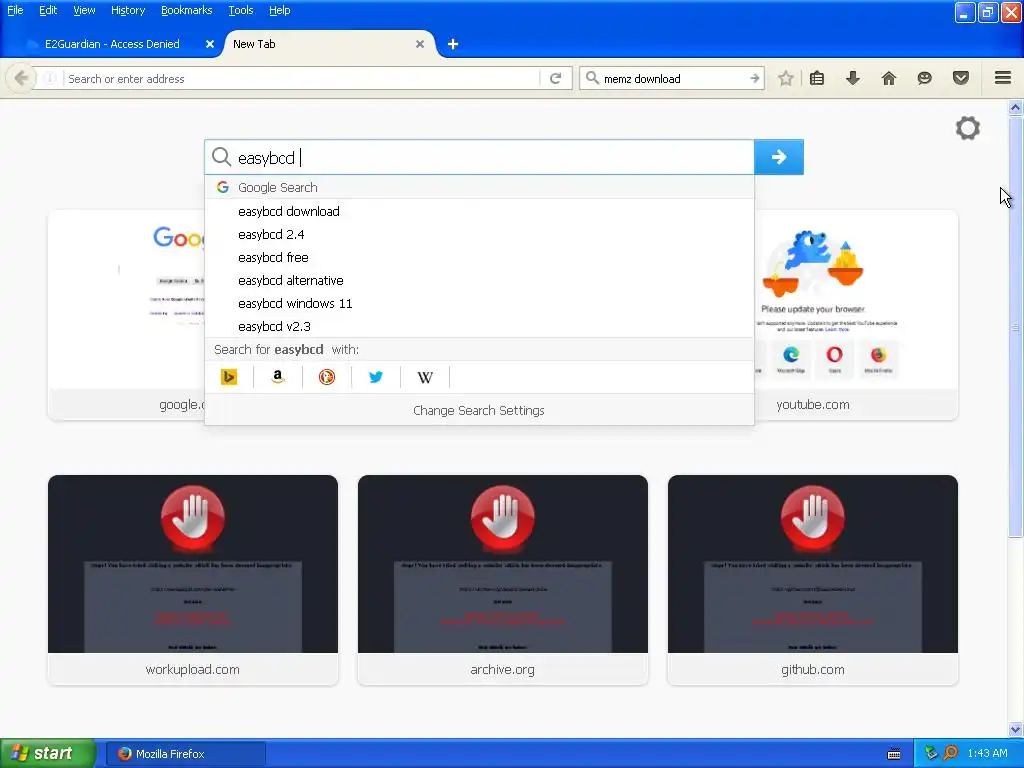Open the Edit menu
1024x768 pixels.
(48, 10)
